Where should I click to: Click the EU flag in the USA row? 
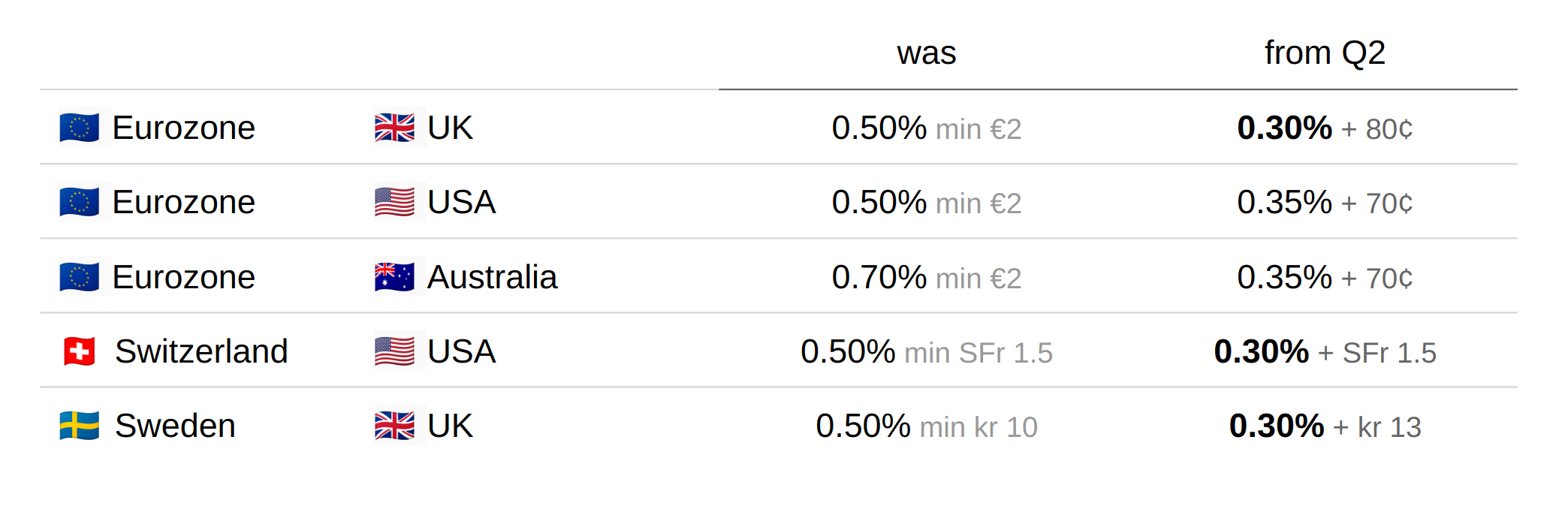click(80, 202)
